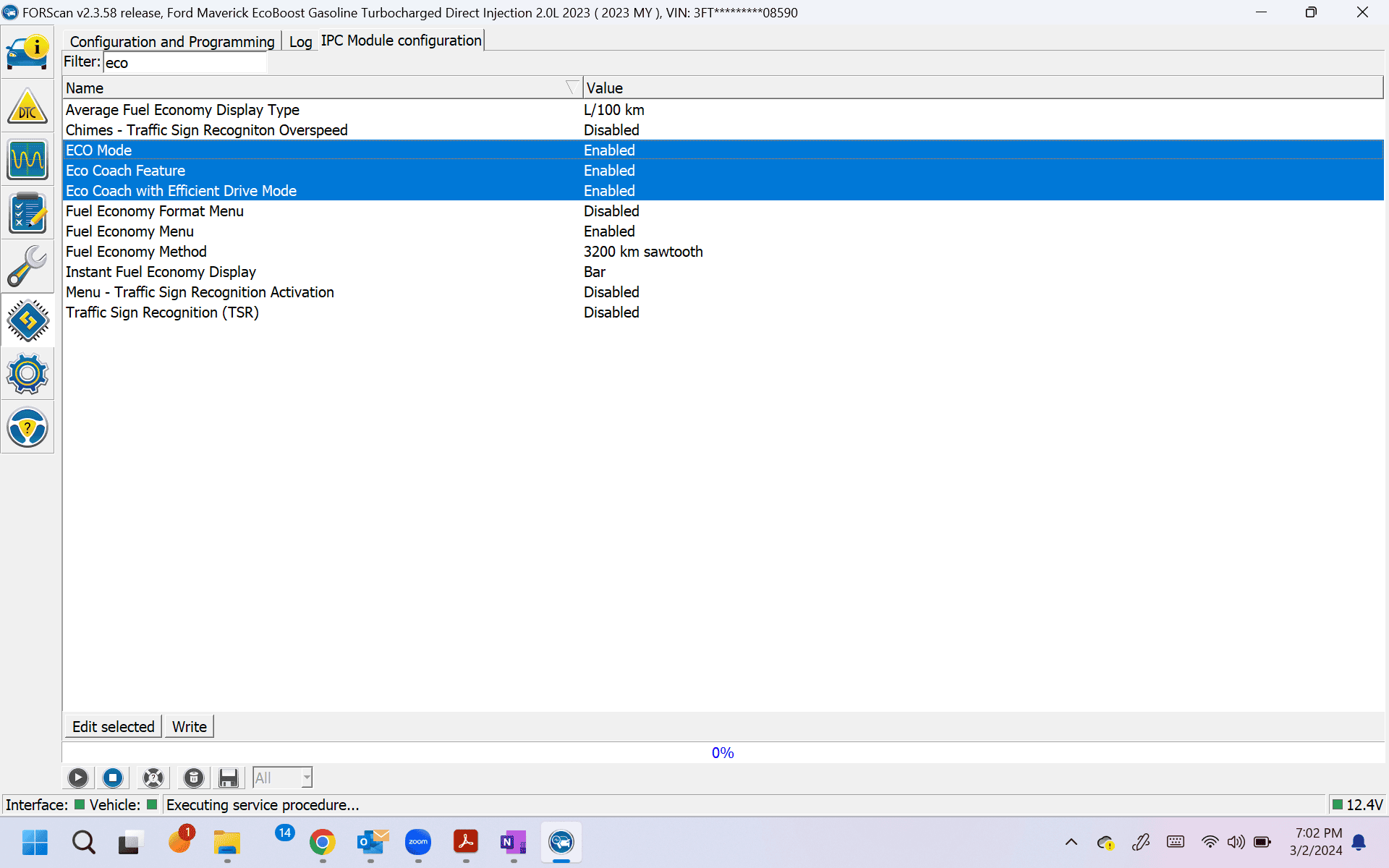Open File Explorer from the taskbar
The width and height of the screenshot is (1389, 868).
click(x=226, y=842)
